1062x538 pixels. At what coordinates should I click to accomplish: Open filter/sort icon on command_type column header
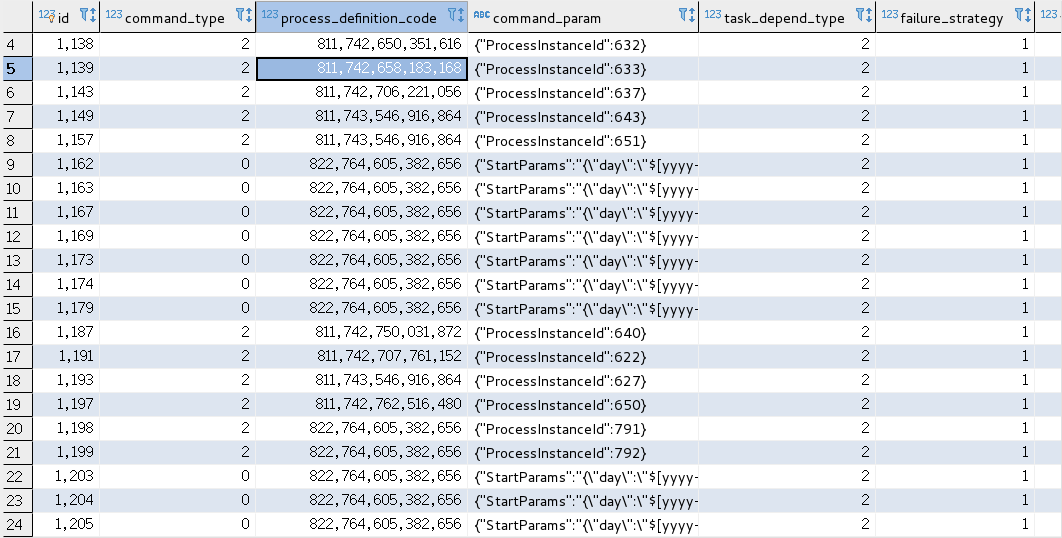[244, 16]
